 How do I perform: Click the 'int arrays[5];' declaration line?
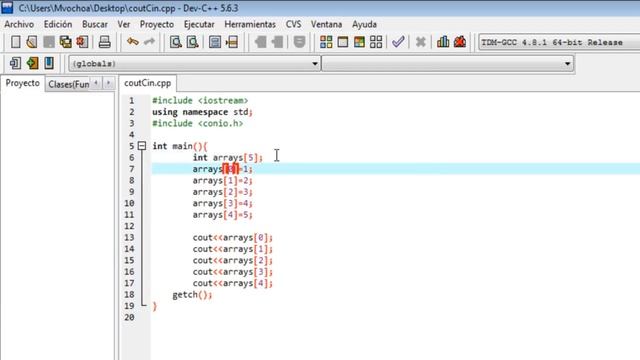click(228, 158)
